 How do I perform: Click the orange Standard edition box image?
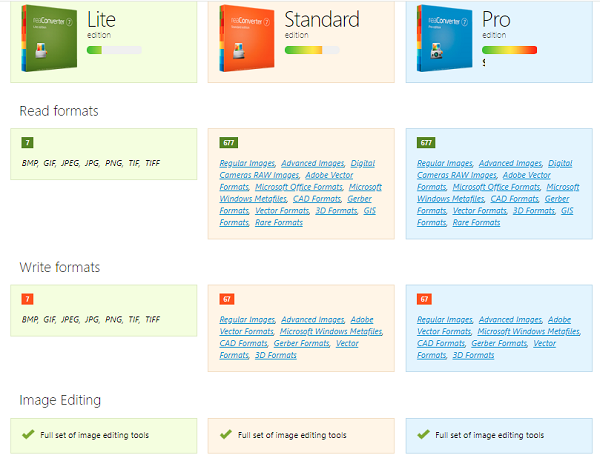(247, 38)
